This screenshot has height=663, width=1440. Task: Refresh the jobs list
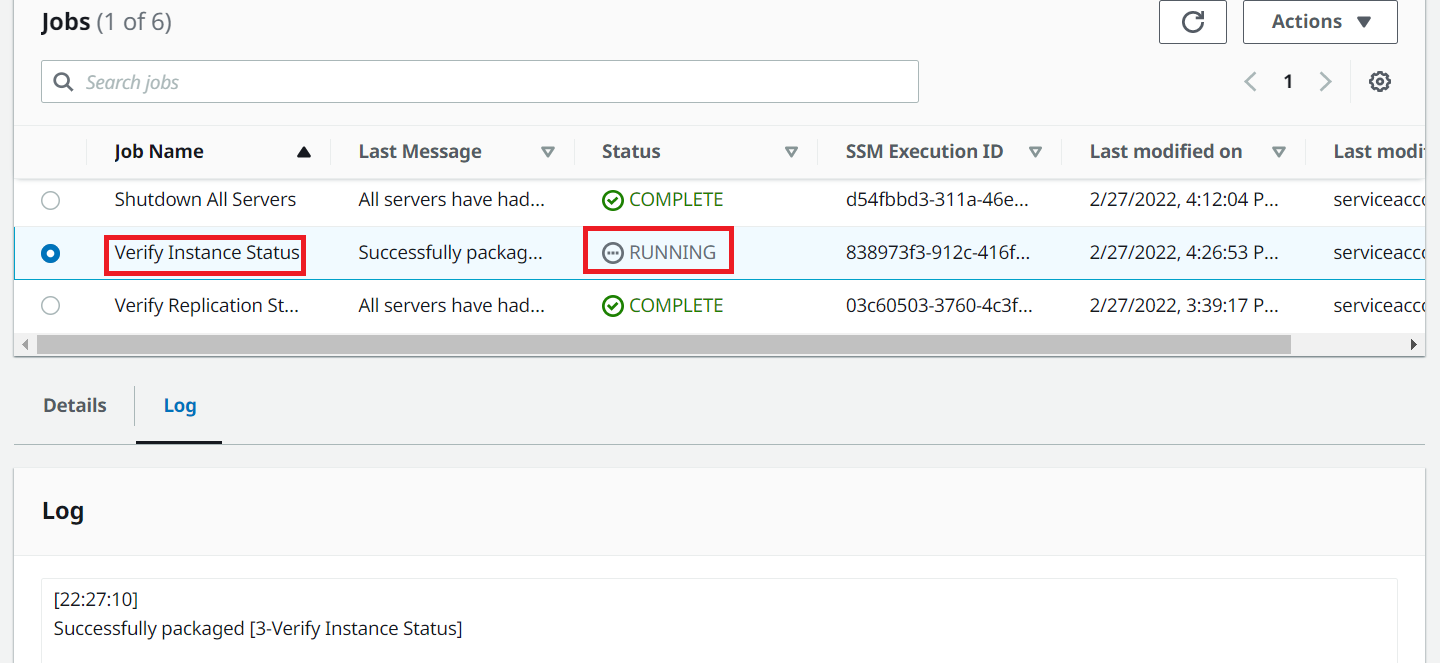coord(1192,22)
